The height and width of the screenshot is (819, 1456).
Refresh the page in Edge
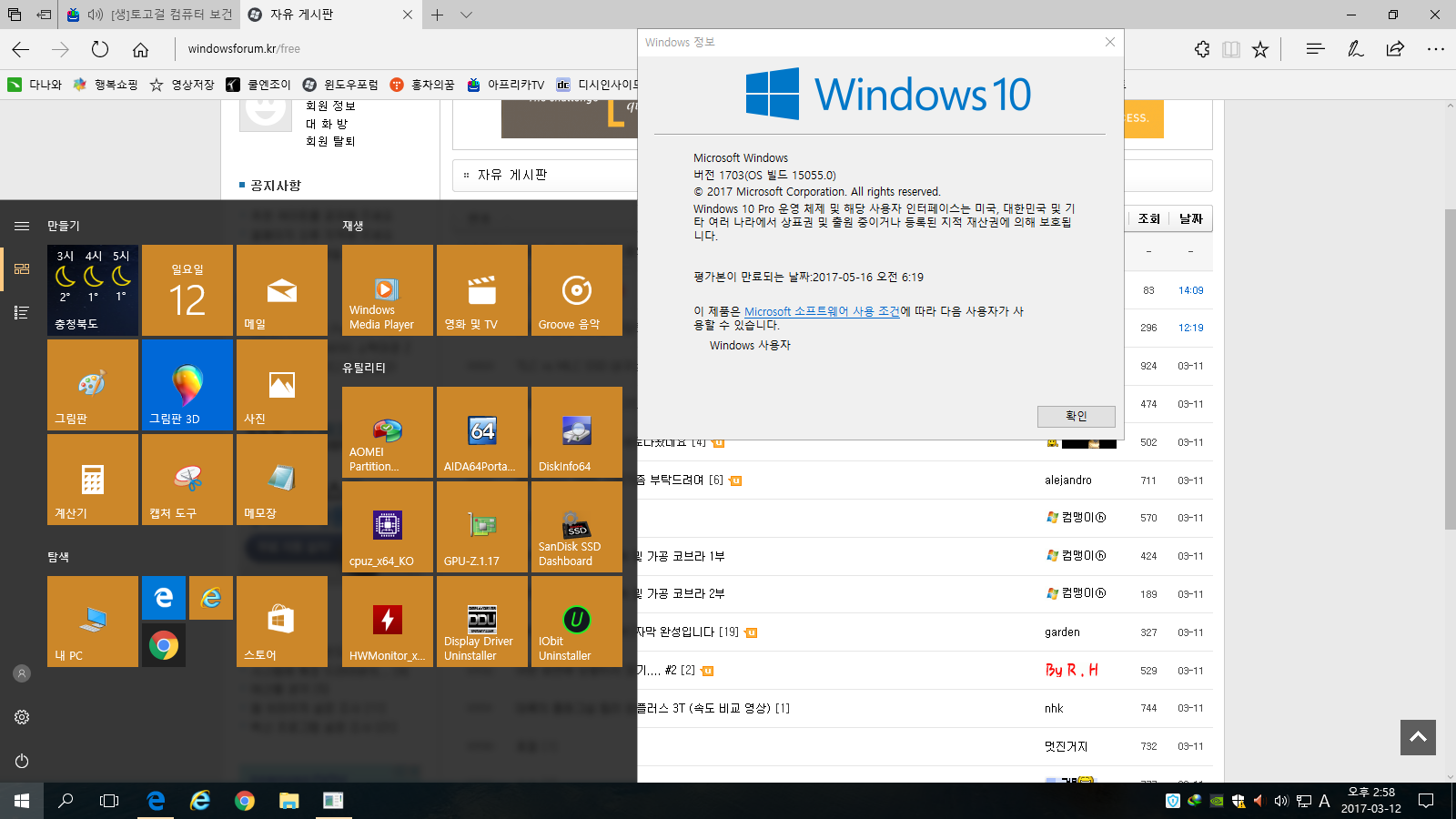point(100,49)
